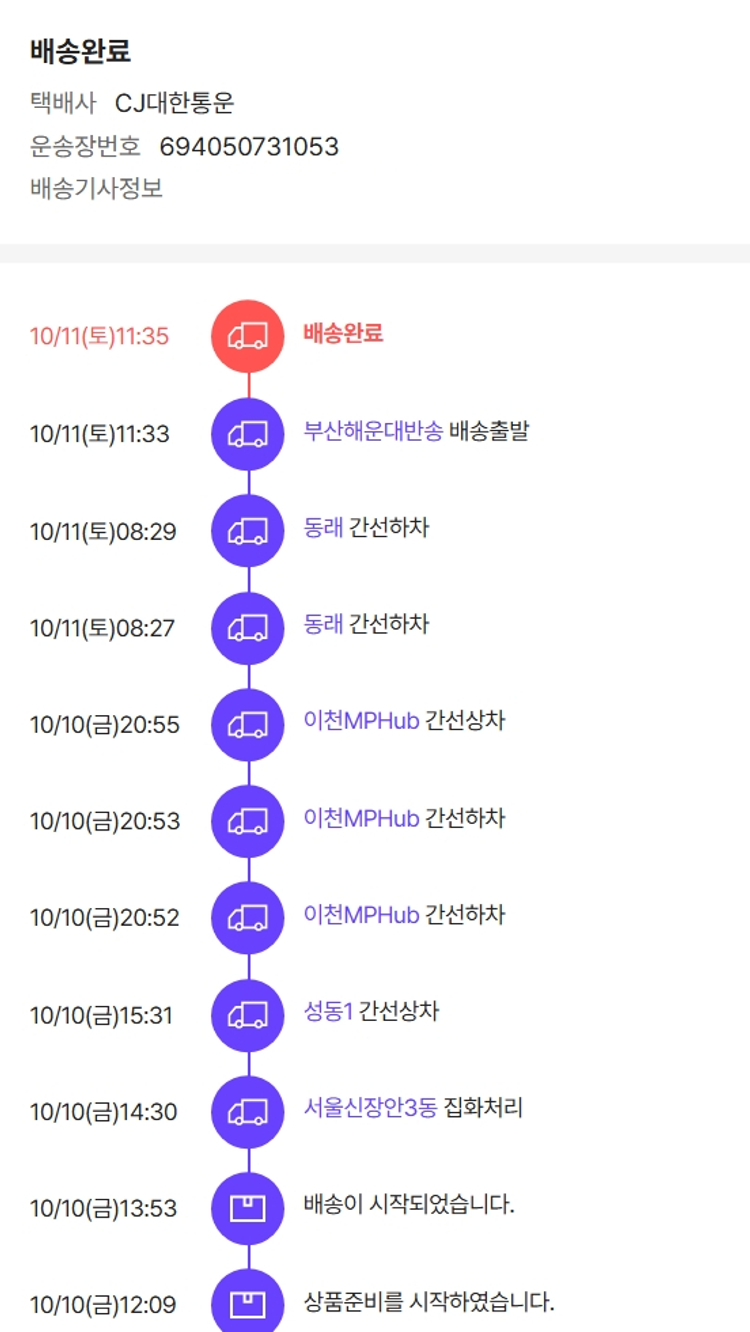750x1332 pixels.
Task: Click truck icon for 성동1 간선상차
Action: pyautogui.click(x=248, y=1015)
